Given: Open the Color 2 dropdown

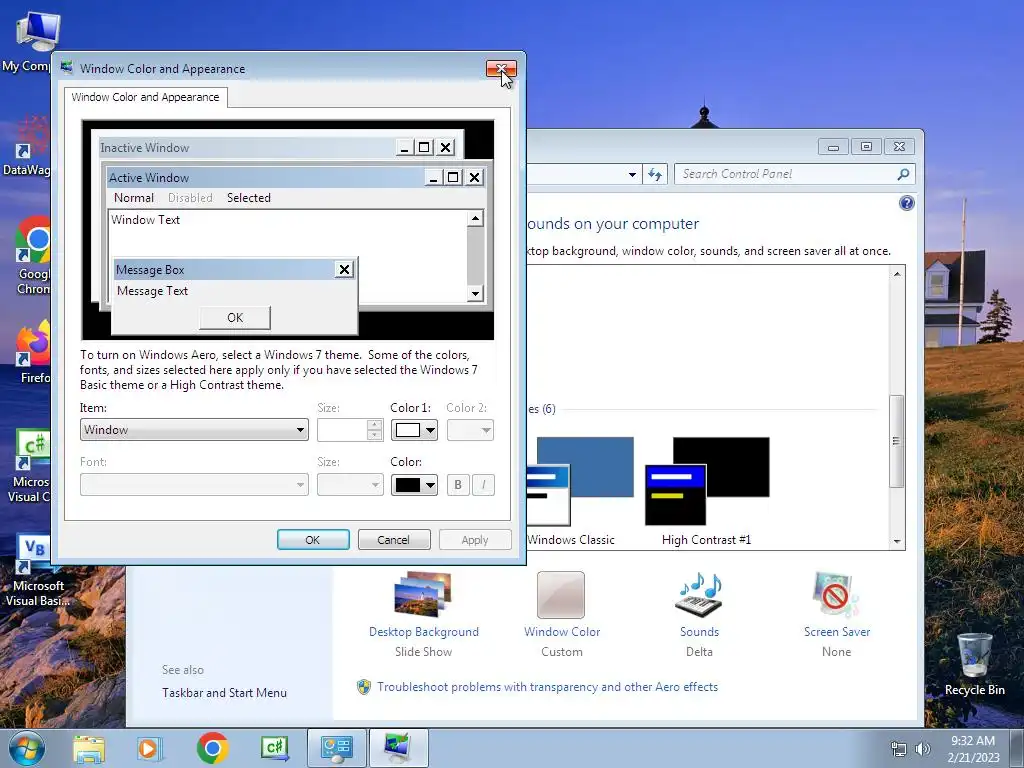Looking at the screenshot, I should coord(470,430).
